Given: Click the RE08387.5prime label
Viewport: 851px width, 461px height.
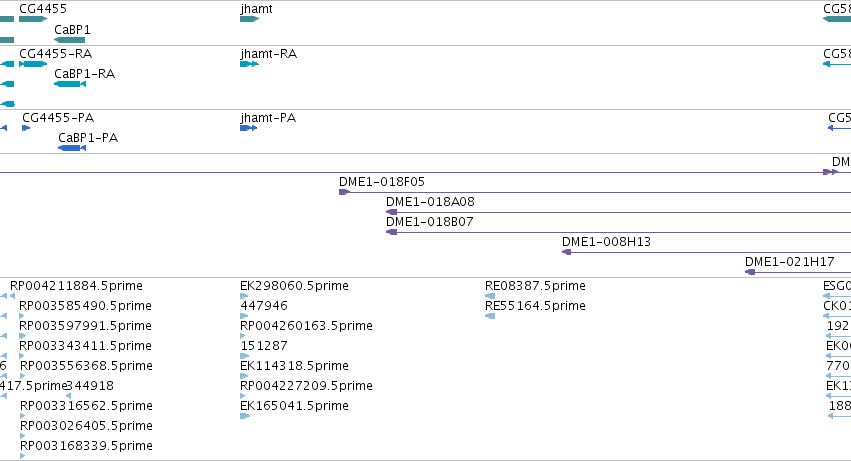Looking at the screenshot, I should tap(535, 286).
